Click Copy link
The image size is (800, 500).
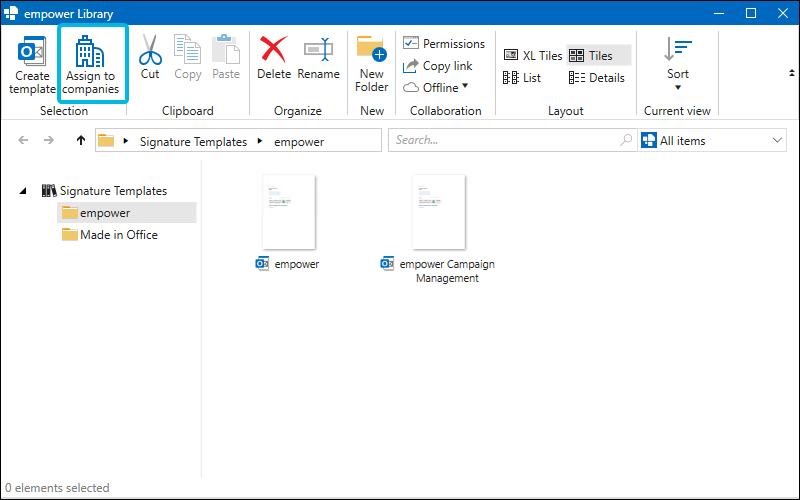click(x=438, y=66)
